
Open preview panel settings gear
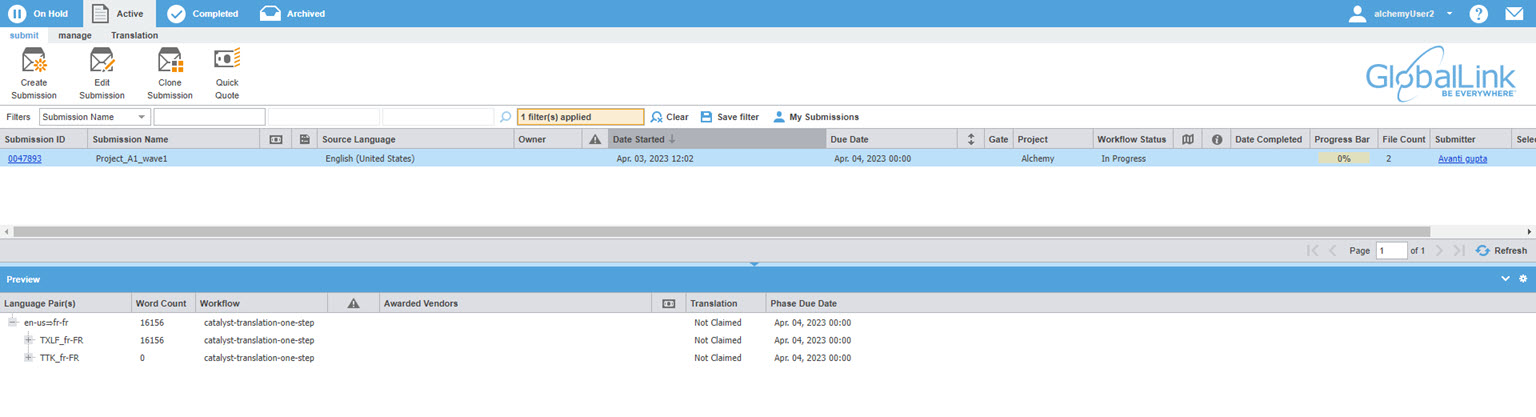click(x=1523, y=279)
